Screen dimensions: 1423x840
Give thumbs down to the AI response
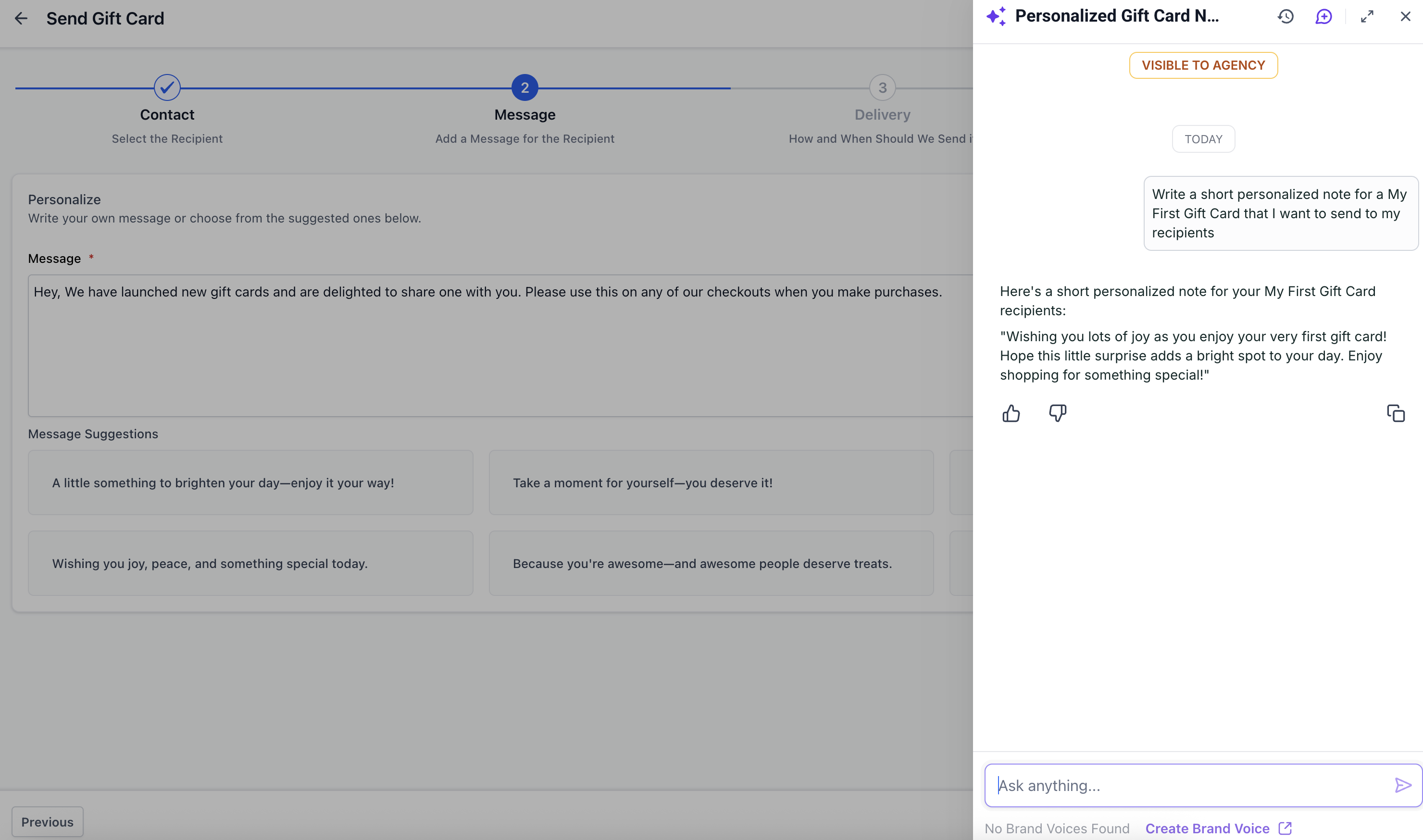(1057, 414)
